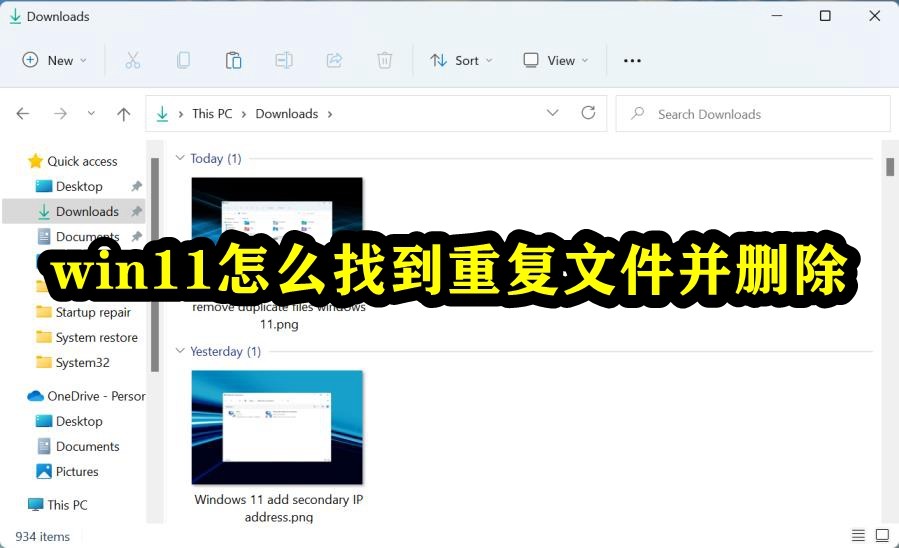The image size is (899, 548).
Task: Expand chevron after Downloads breadcrumb
Action: (x=330, y=114)
